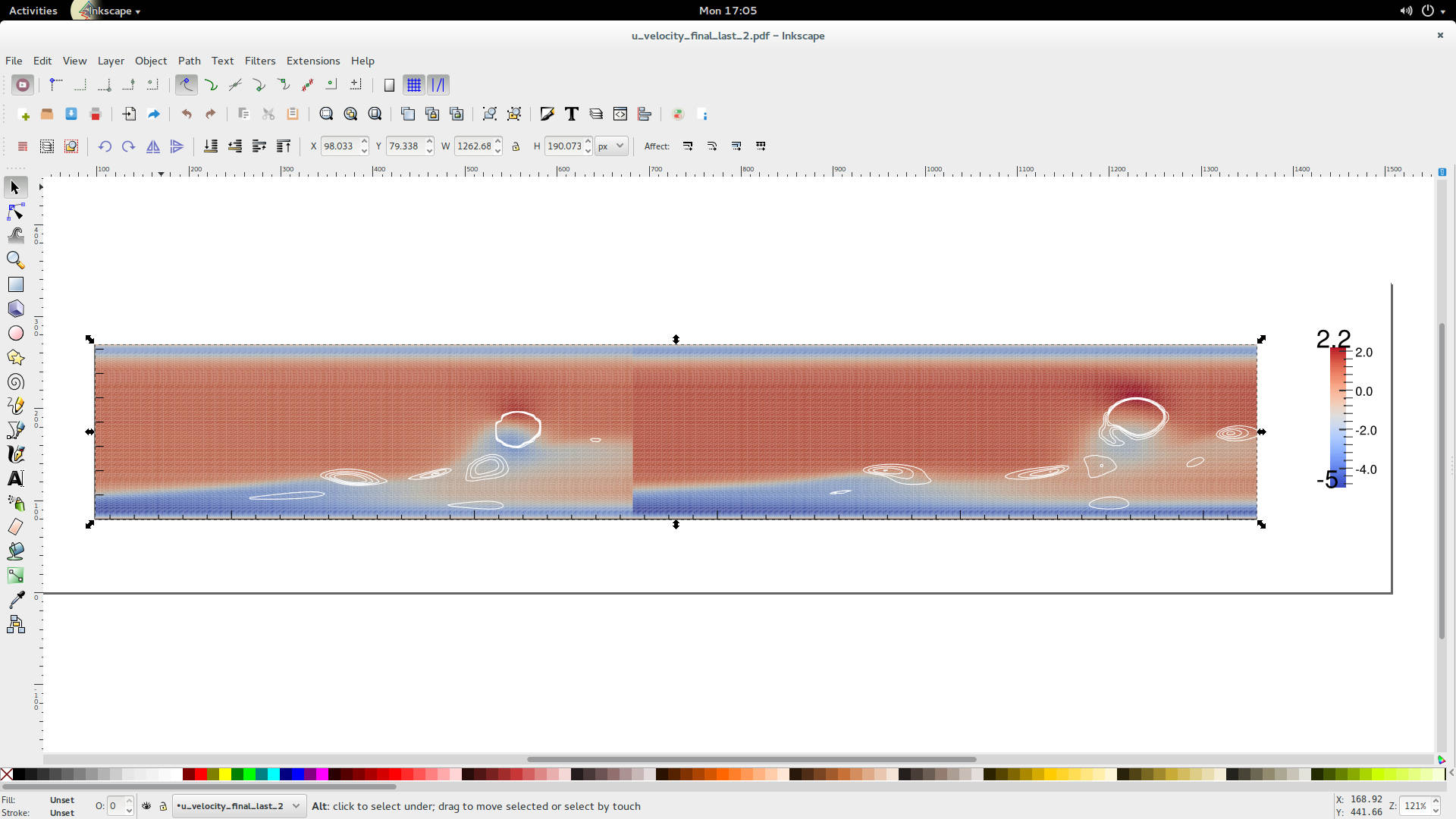1456x819 pixels.
Task: Toggle the layer lock in the status bar
Action: click(x=163, y=806)
